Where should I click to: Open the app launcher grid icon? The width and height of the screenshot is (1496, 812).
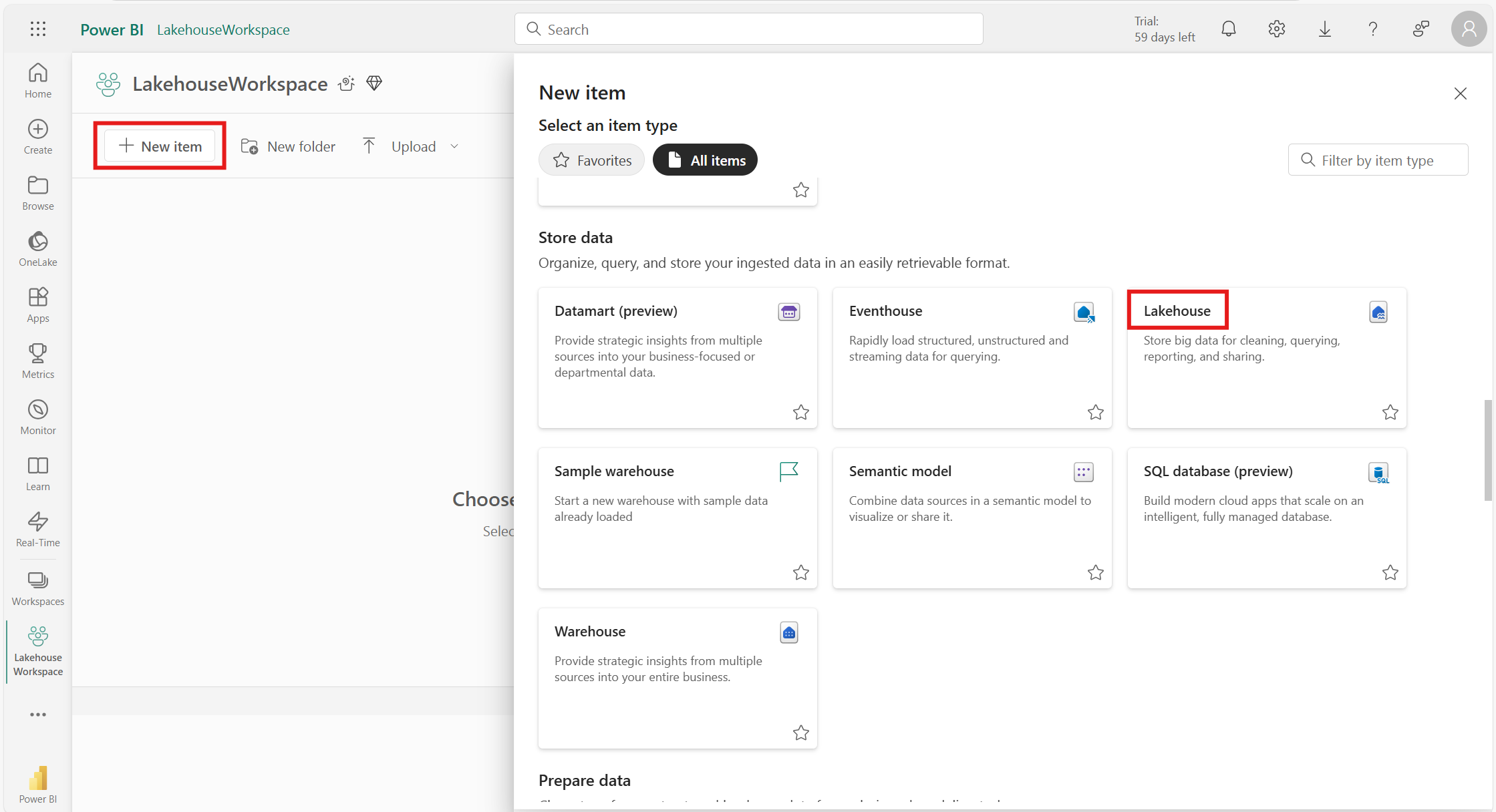coord(38,29)
